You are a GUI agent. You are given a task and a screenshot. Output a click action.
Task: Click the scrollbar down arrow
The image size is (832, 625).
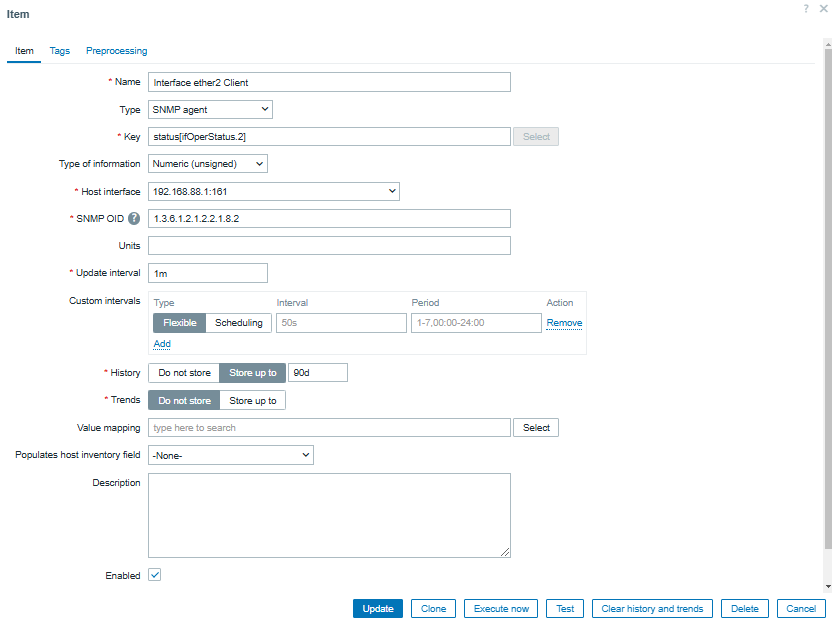coord(828,587)
